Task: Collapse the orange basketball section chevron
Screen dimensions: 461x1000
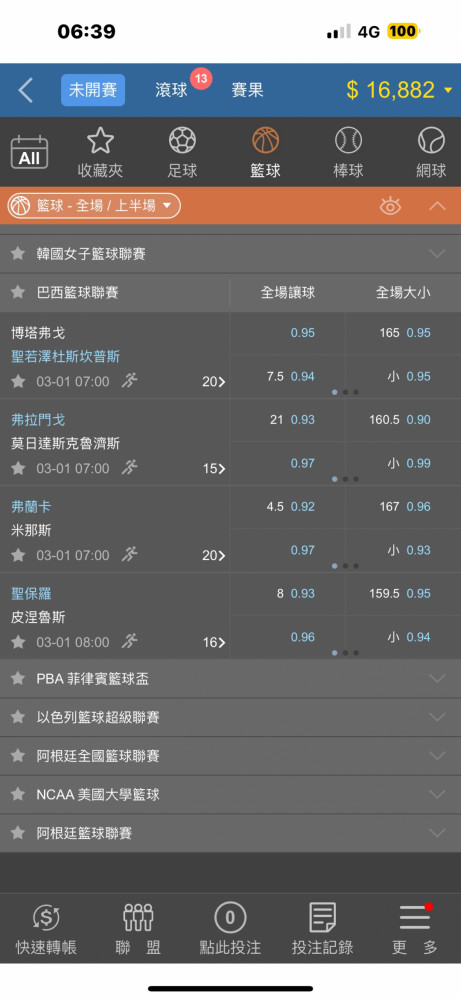Action: coord(437,205)
